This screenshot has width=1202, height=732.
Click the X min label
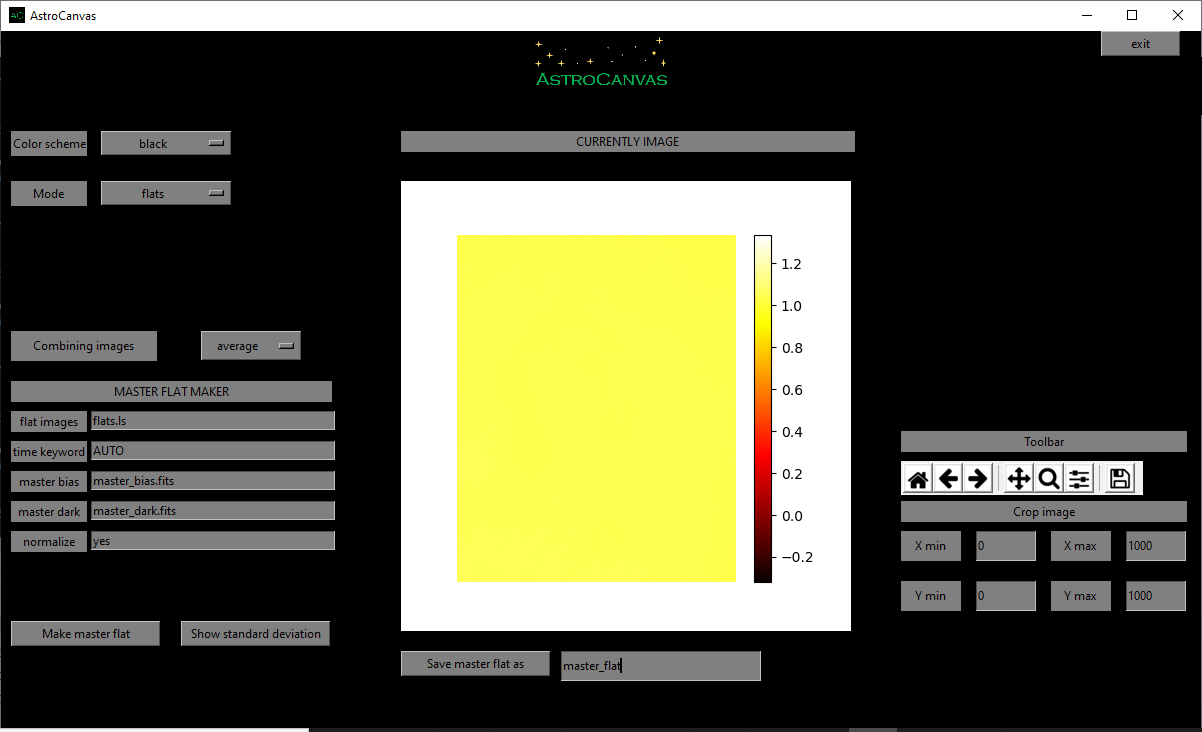(x=931, y=546)
